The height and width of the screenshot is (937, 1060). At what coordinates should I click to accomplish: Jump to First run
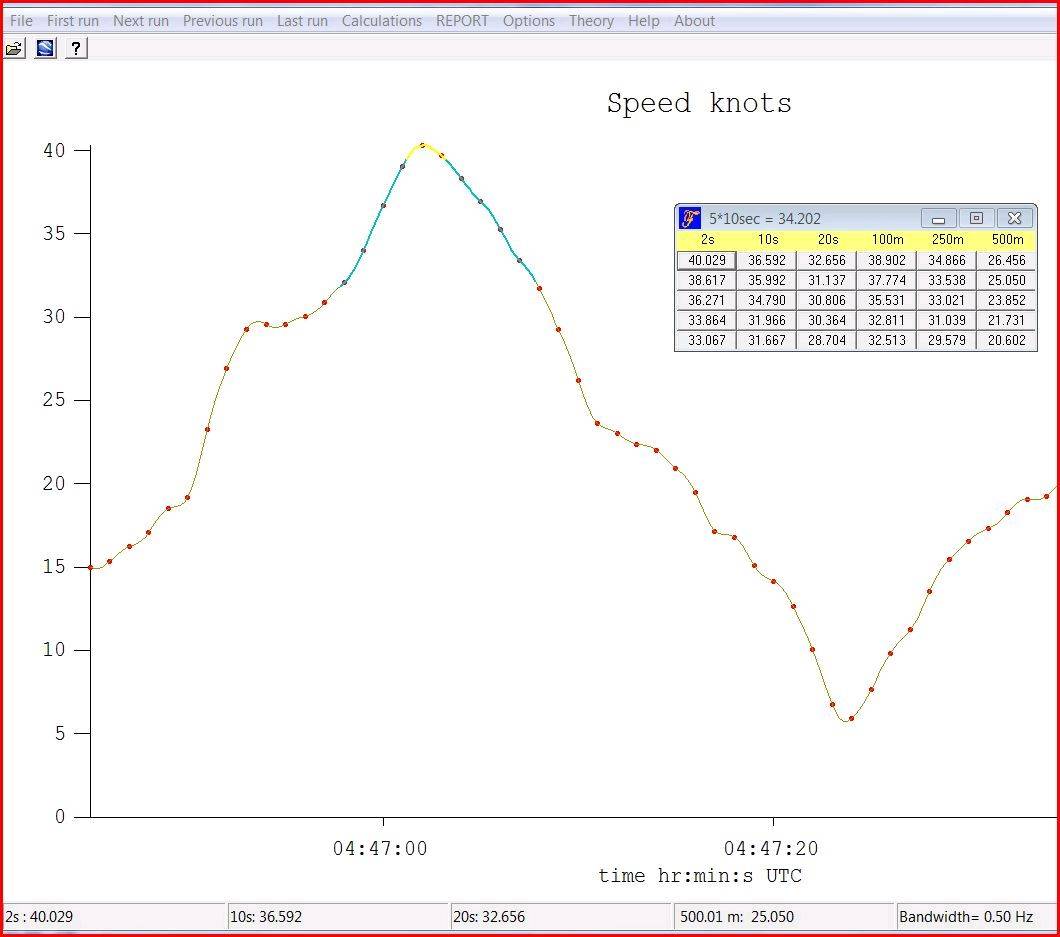[x=73, y=20]
